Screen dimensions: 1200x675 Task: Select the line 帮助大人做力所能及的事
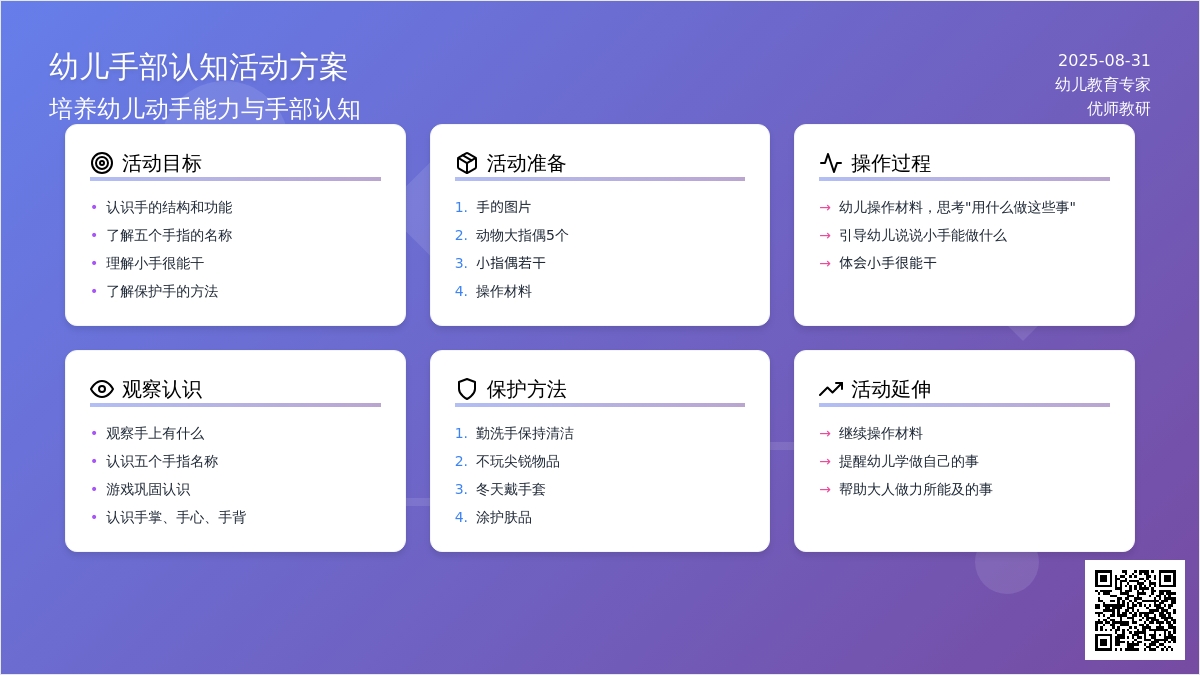[916, 489]
